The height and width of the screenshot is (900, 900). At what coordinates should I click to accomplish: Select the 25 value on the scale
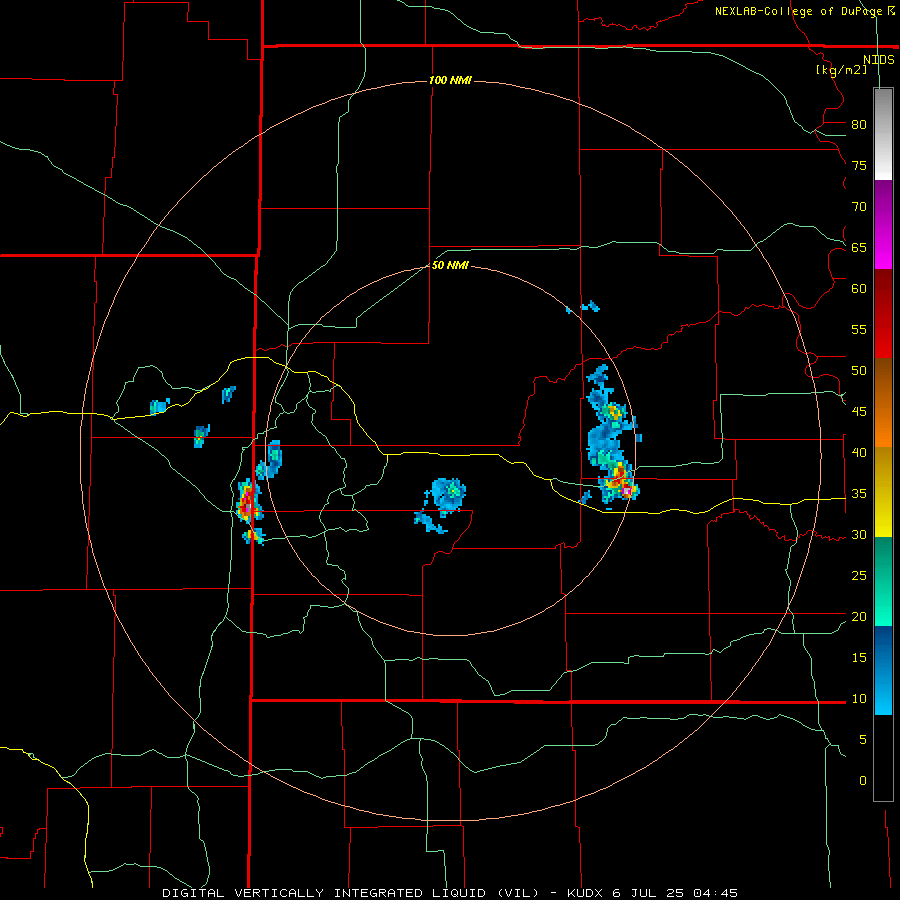coord(859,576)
